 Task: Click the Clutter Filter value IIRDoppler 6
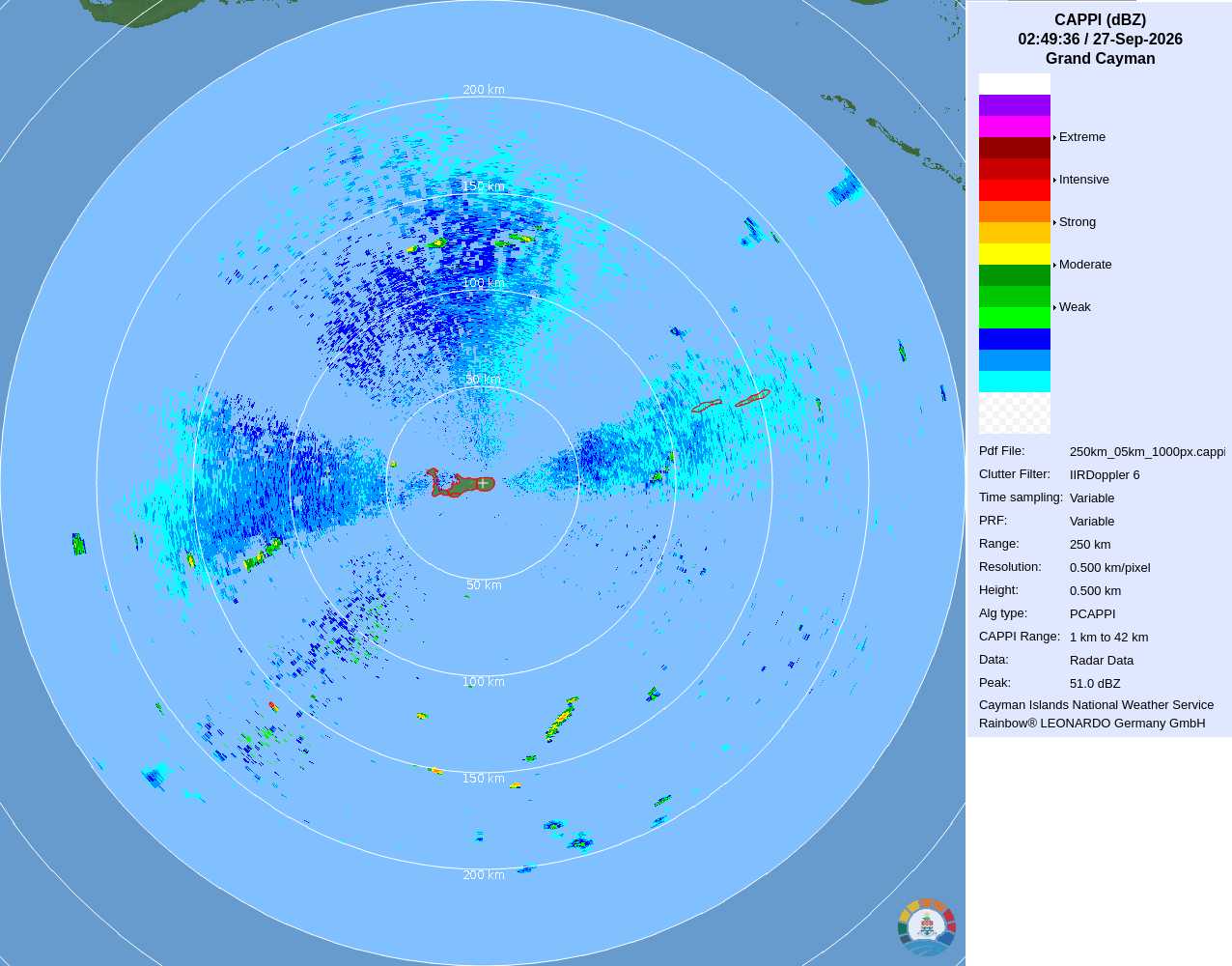tap(1105, 475)
